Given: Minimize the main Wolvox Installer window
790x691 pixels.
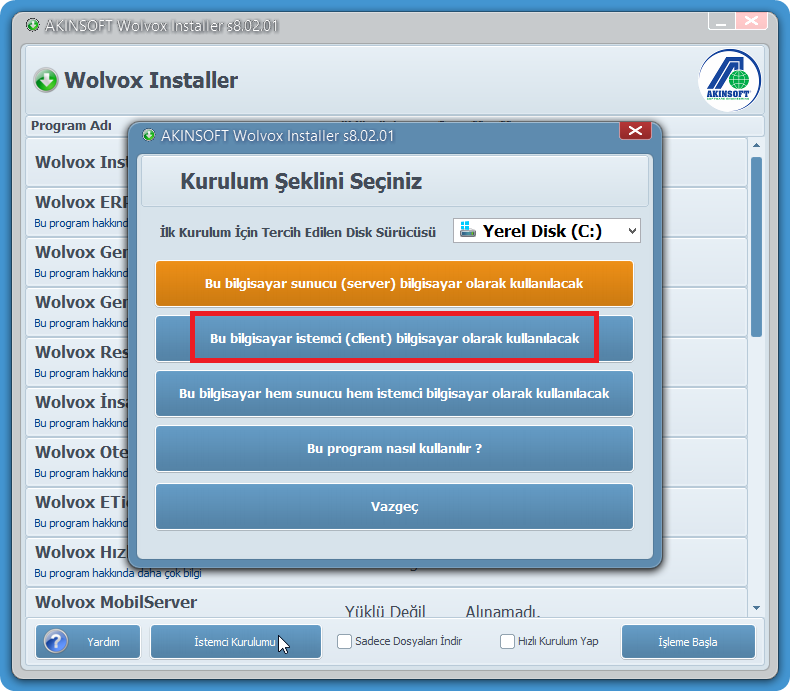Looking at the screenshot, I should (721, 22).
